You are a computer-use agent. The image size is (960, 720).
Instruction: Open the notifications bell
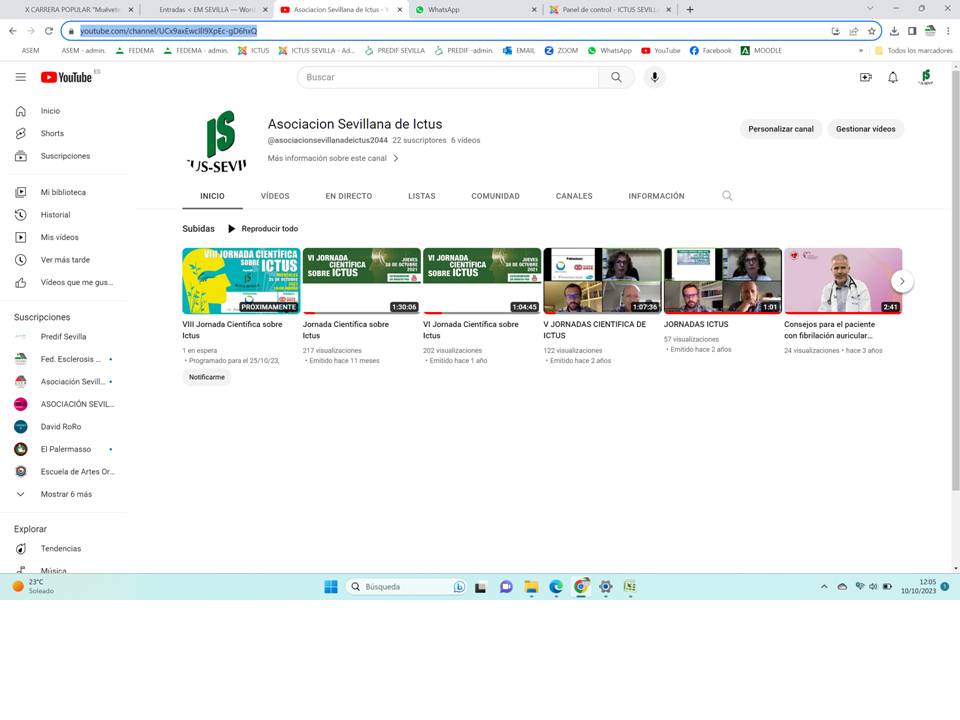click(892, 76)
